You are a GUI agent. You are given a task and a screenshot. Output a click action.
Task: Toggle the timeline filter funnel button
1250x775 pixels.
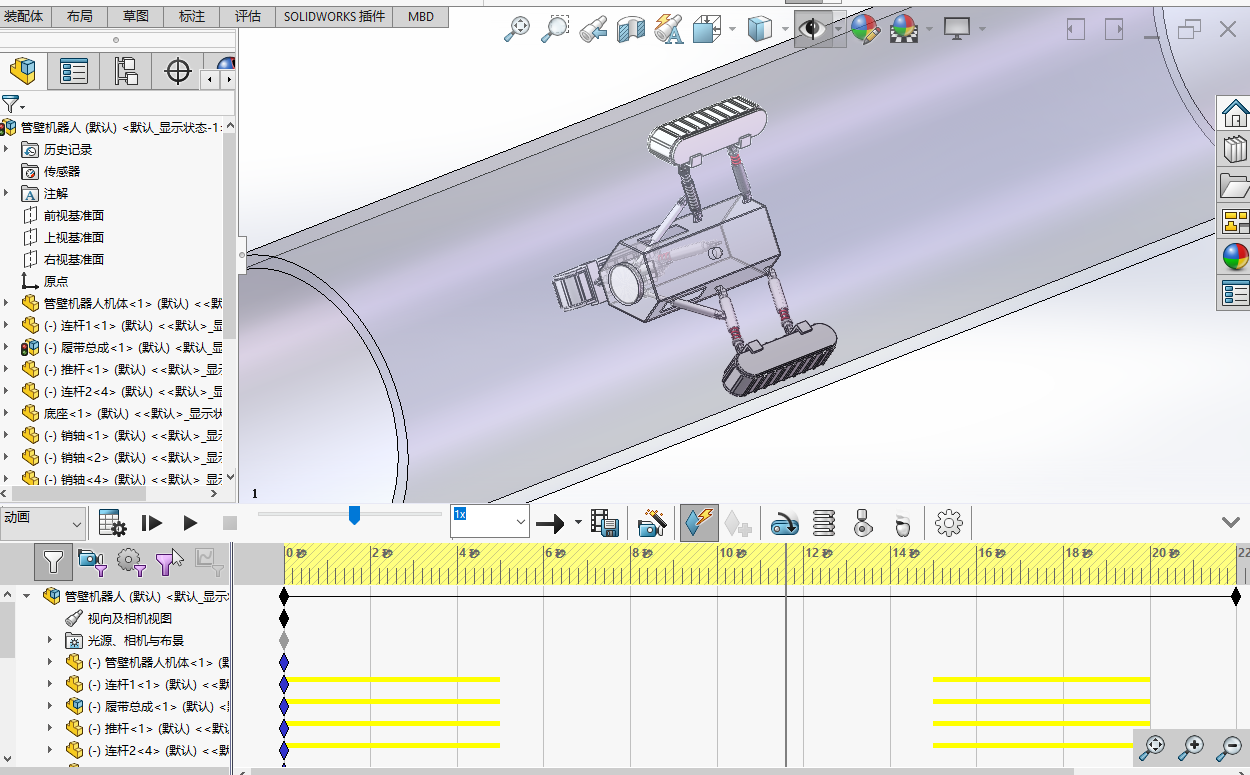53,563
